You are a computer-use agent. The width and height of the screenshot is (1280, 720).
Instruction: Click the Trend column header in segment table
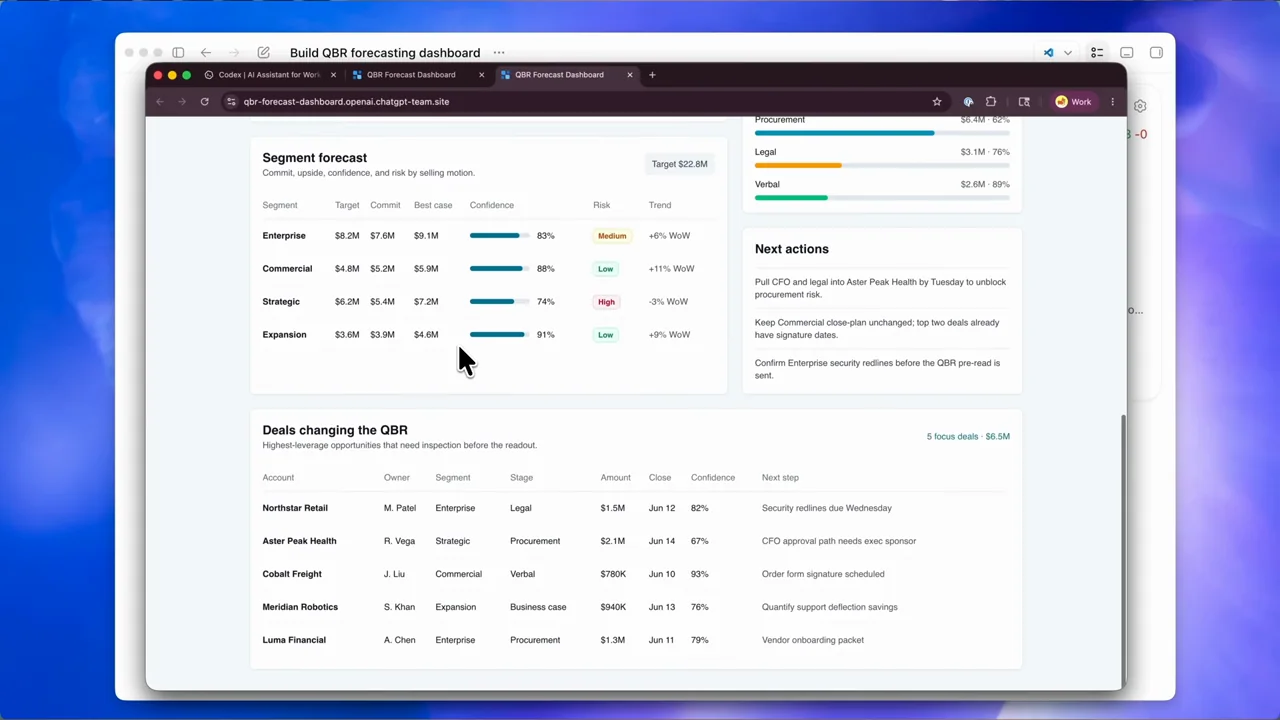tap(660, 206)
